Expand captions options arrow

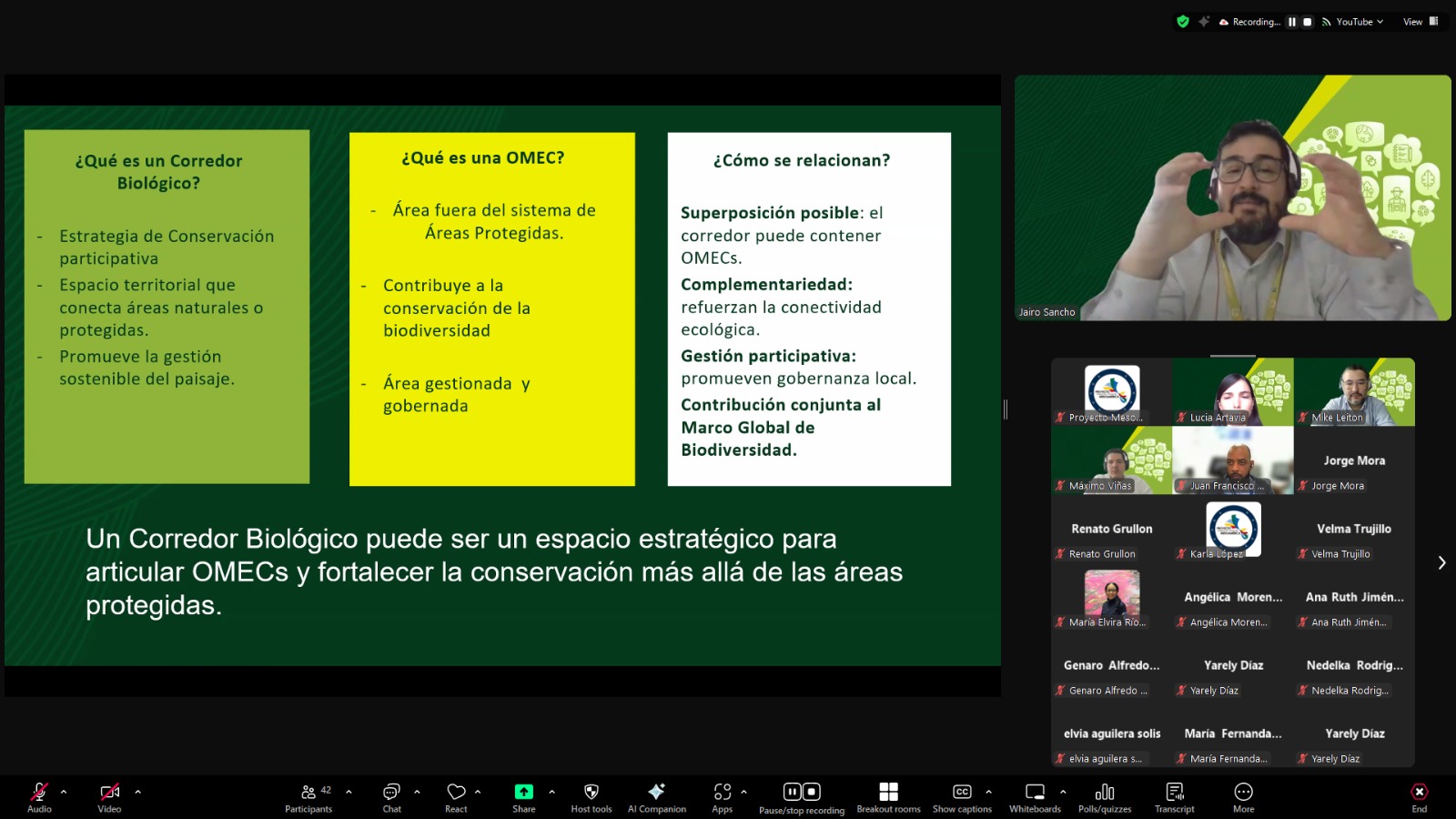point(988,792)
